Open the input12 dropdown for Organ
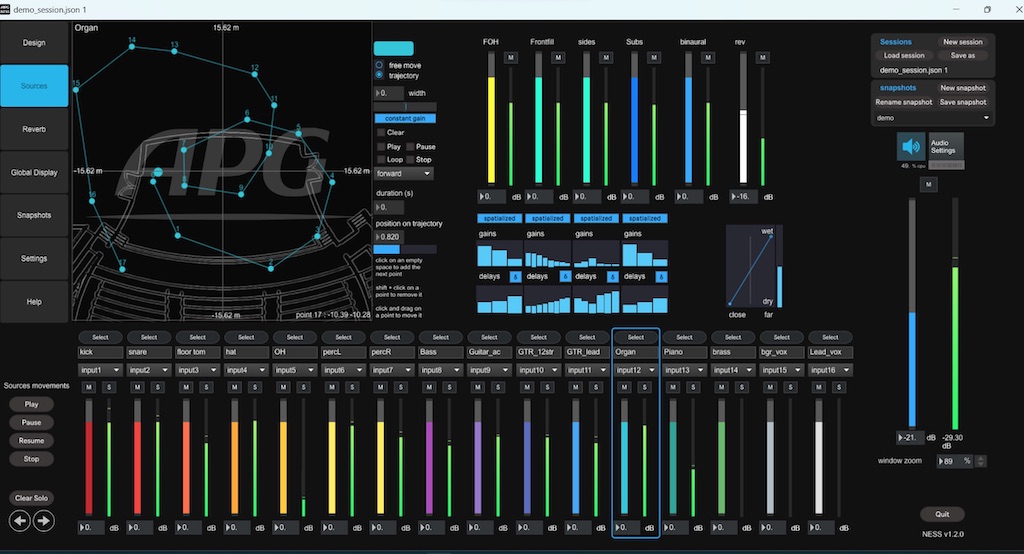1024x554 pixels. pos(635,370)
